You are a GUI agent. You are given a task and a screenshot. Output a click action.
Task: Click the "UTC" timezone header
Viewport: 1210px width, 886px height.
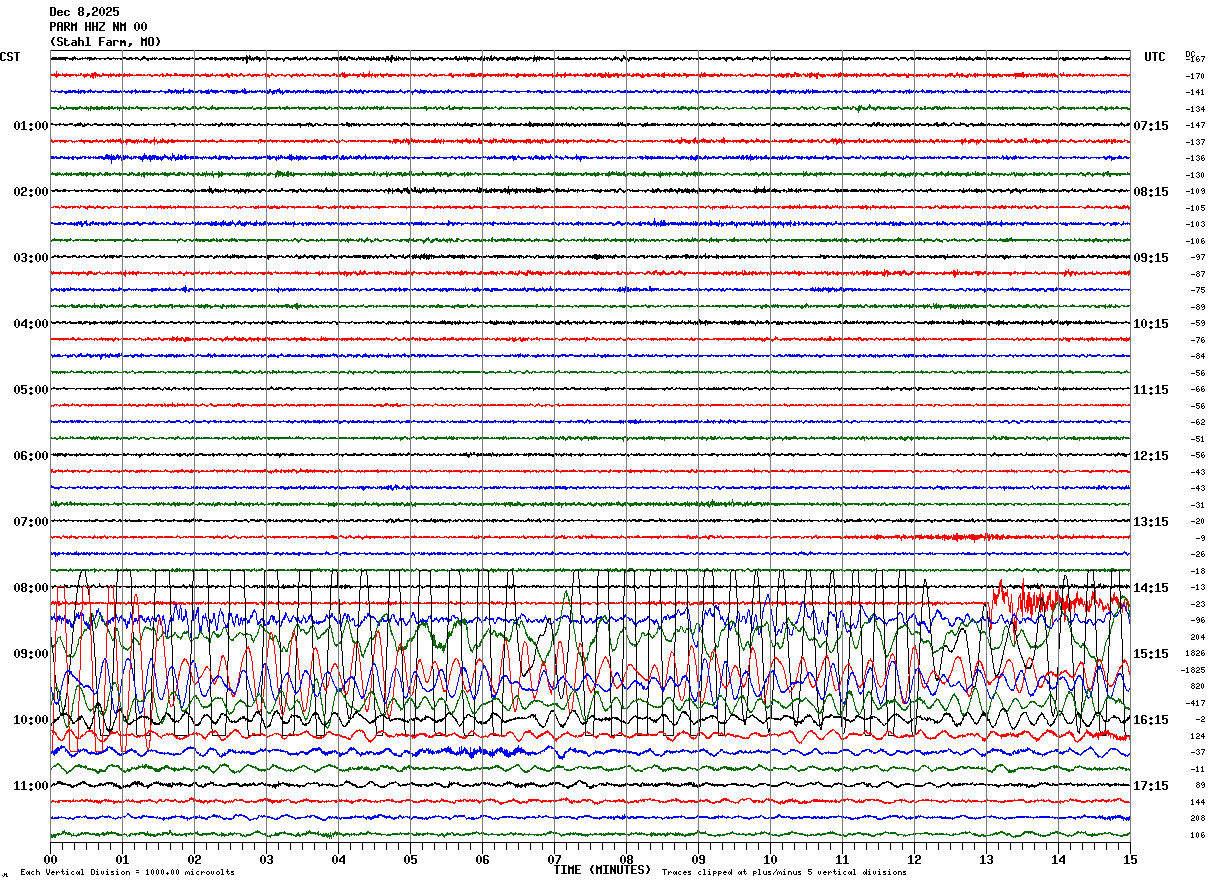[1155, 57]
